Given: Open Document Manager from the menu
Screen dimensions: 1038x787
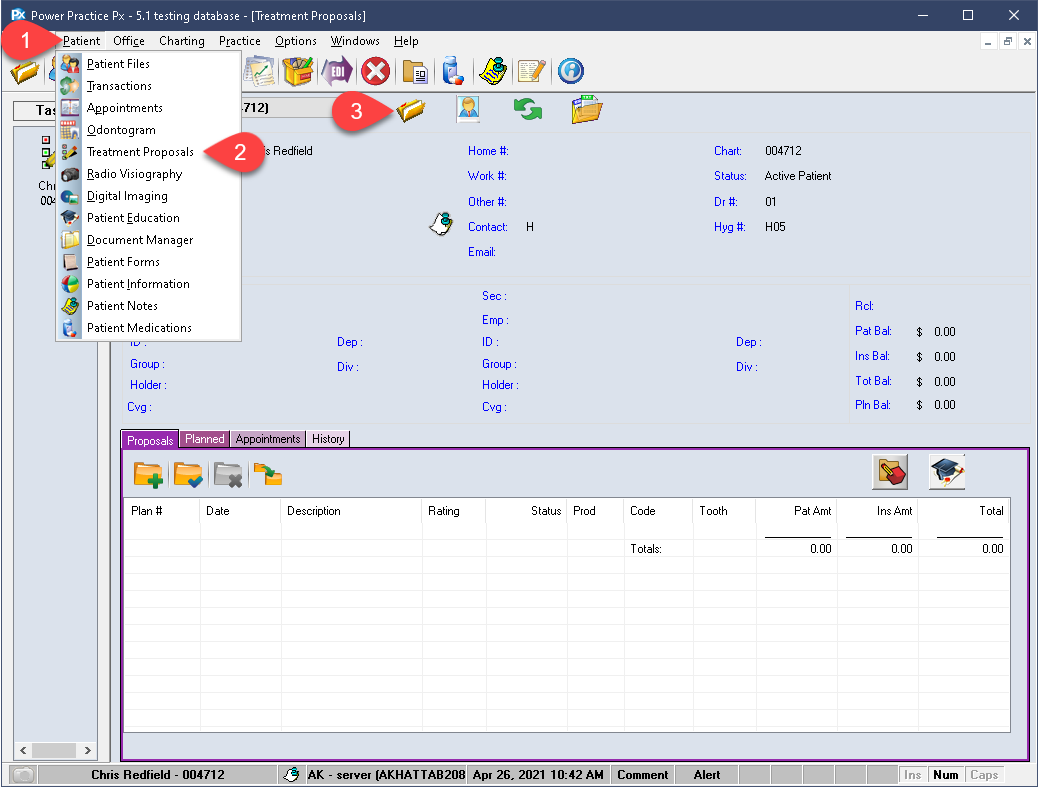Looking at the screenshot, I should (x=148, y=240).
